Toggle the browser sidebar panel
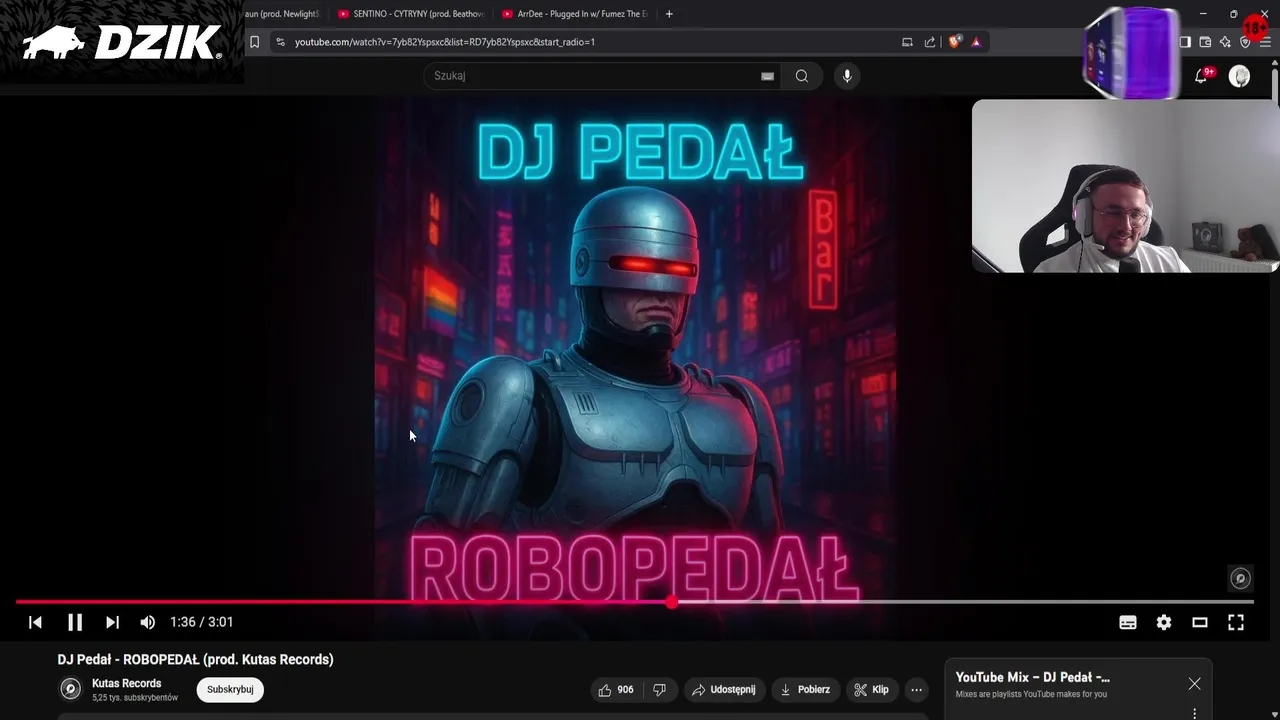The image size is (1280, 720). [x=1185, y=42]
